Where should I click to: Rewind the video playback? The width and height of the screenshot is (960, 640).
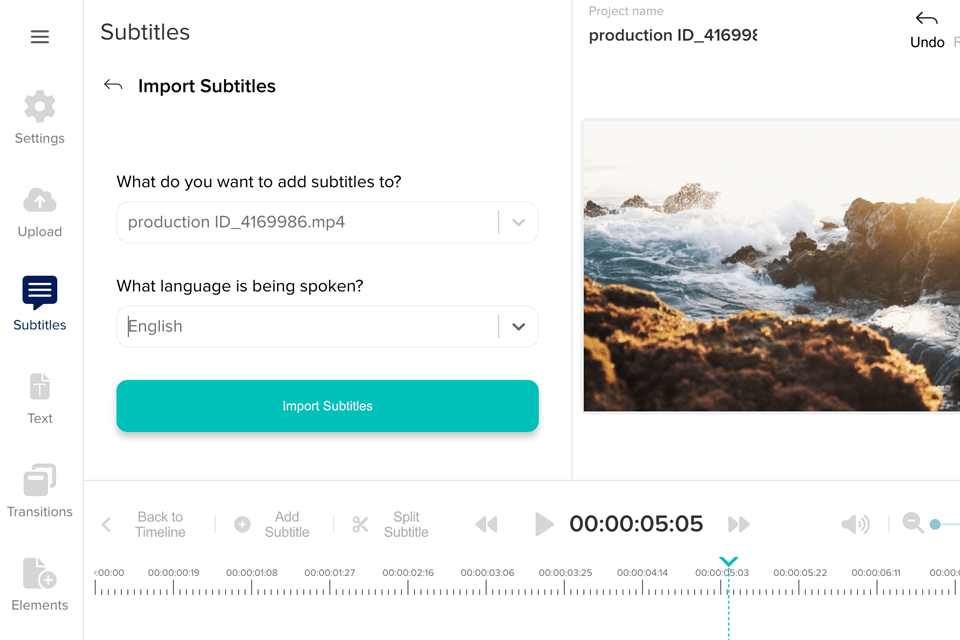point(486,524)
